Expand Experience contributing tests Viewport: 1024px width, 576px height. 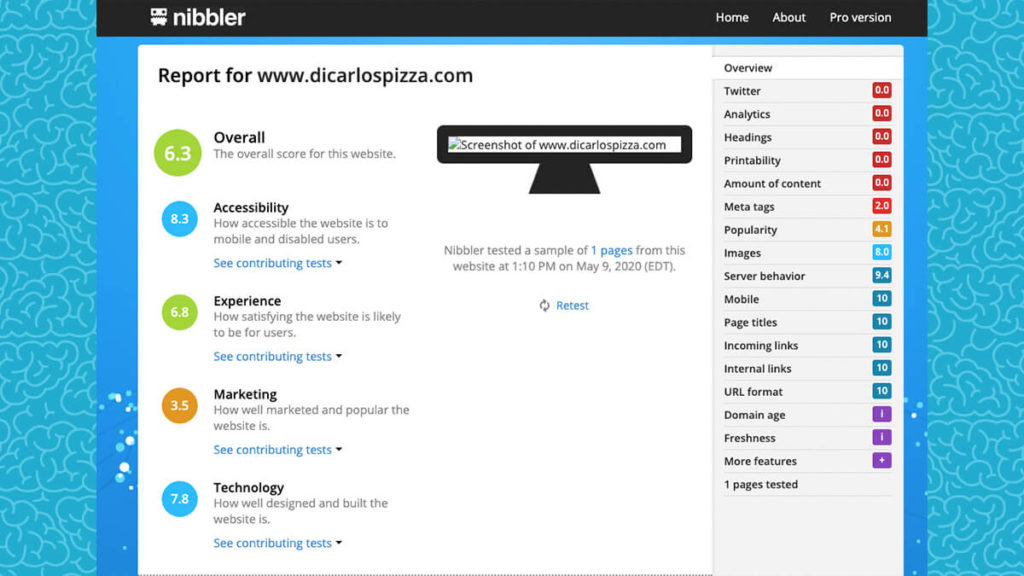pos(277,356)
